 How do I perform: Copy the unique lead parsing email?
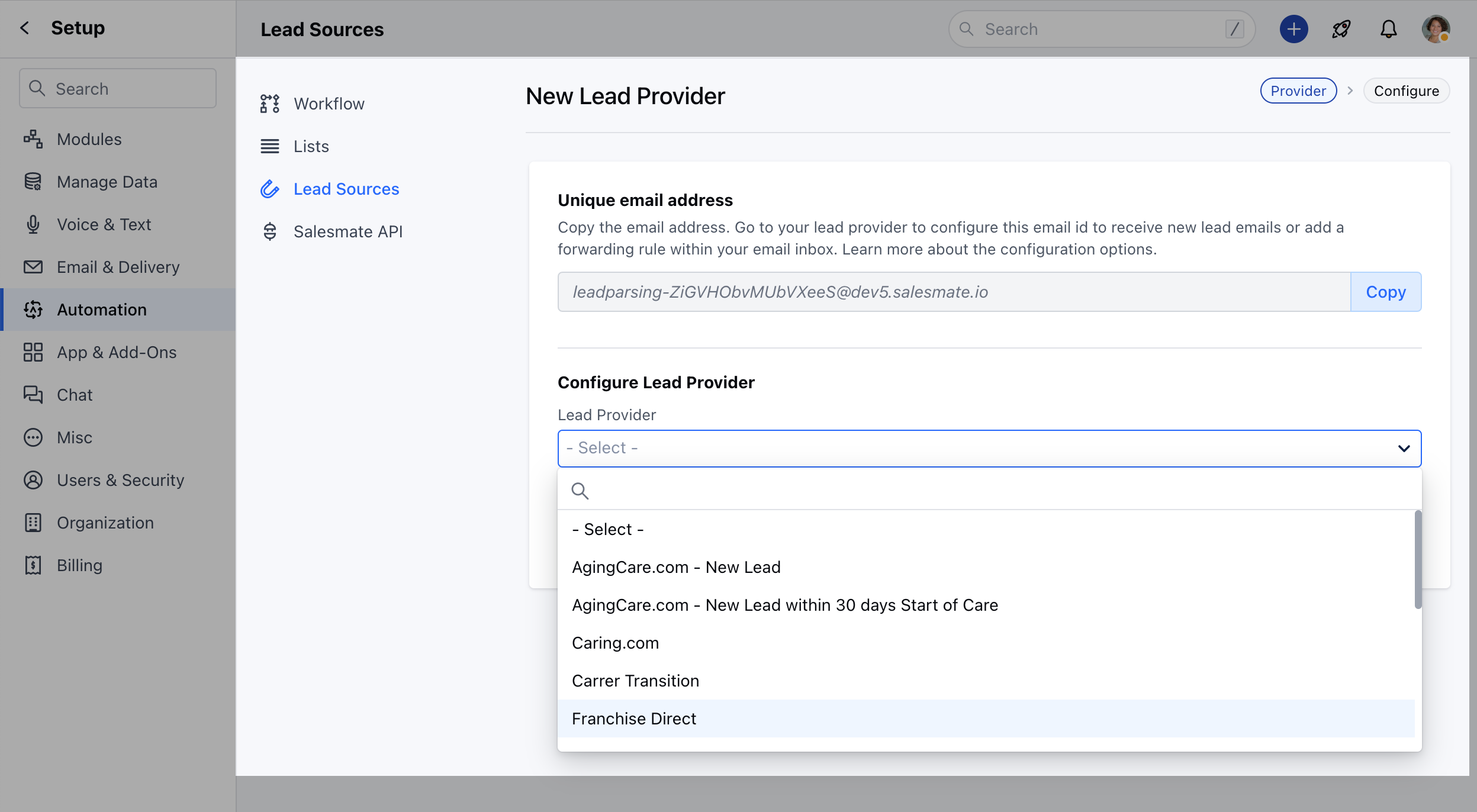pos(1385,292)
